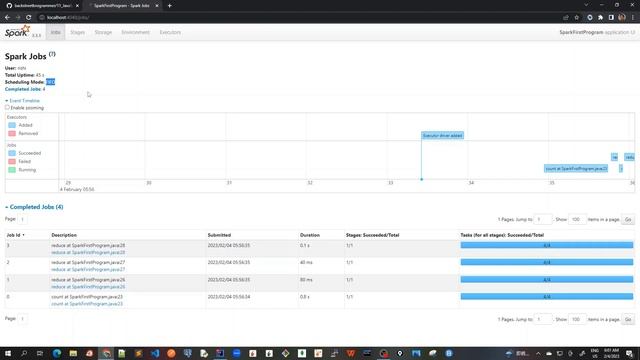Click the Completed Jobs: 4 summary link
Viewport: 640px width, 360px height.
tap(25, 89)
